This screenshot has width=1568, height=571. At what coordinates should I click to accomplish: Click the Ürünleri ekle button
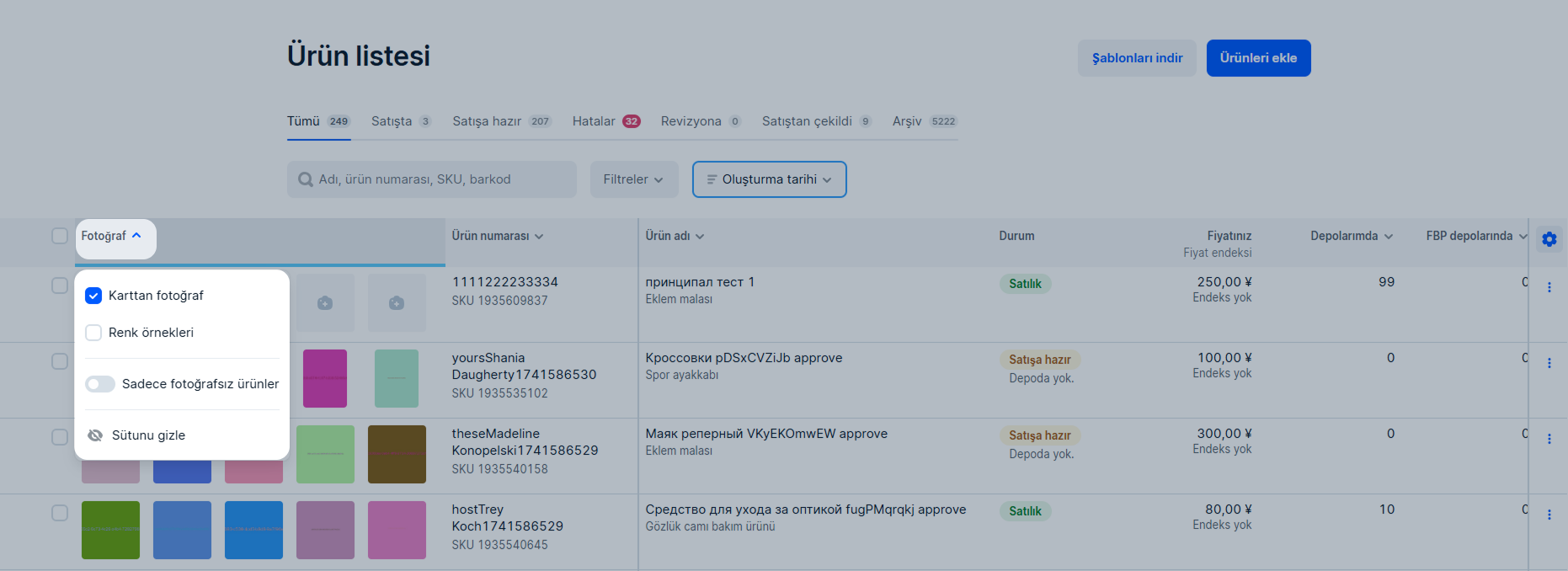(1258, 58)
